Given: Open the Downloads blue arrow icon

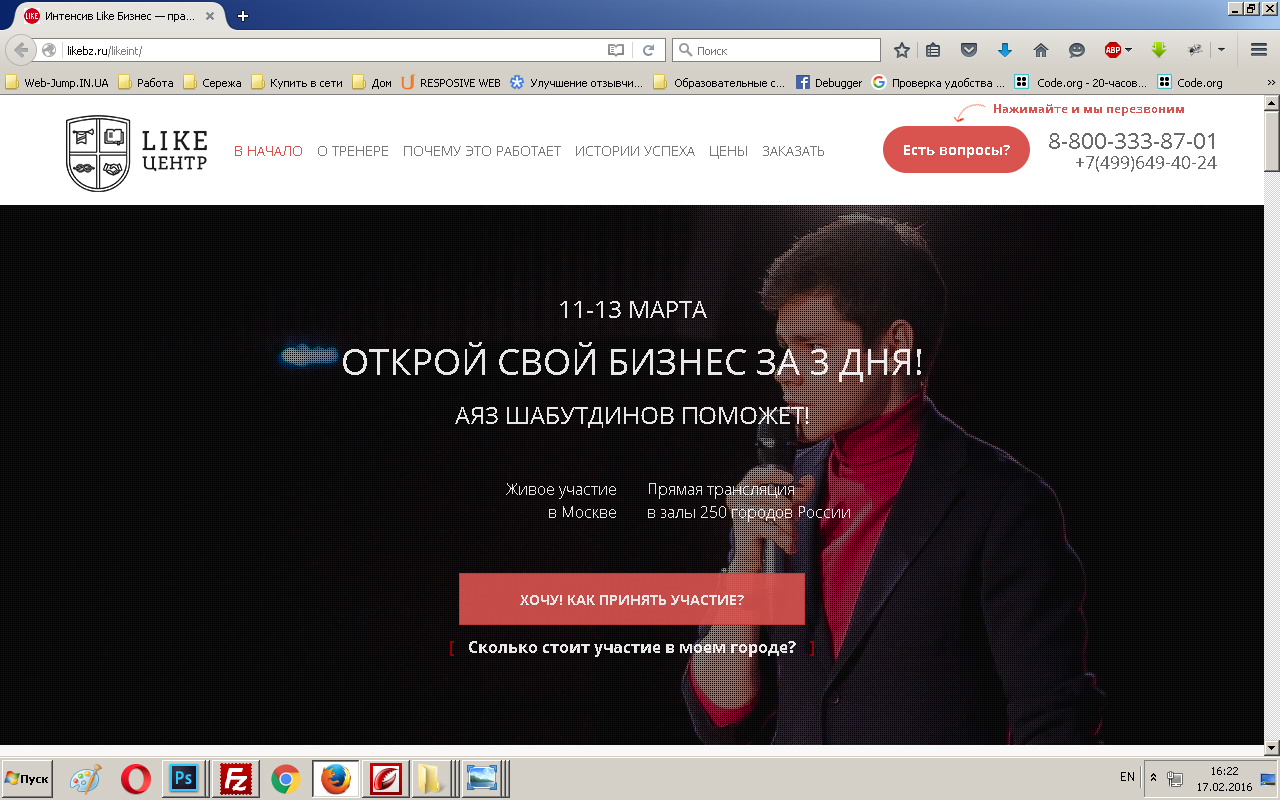Looking at the screenshot, I should [x=1005, y=50].
